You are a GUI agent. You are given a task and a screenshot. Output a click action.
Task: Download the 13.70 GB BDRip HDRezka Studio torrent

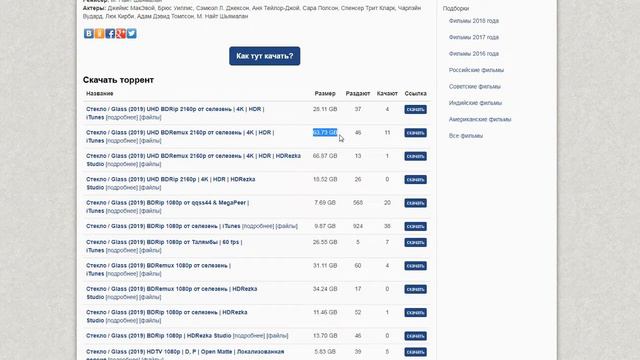coord(416,336)
